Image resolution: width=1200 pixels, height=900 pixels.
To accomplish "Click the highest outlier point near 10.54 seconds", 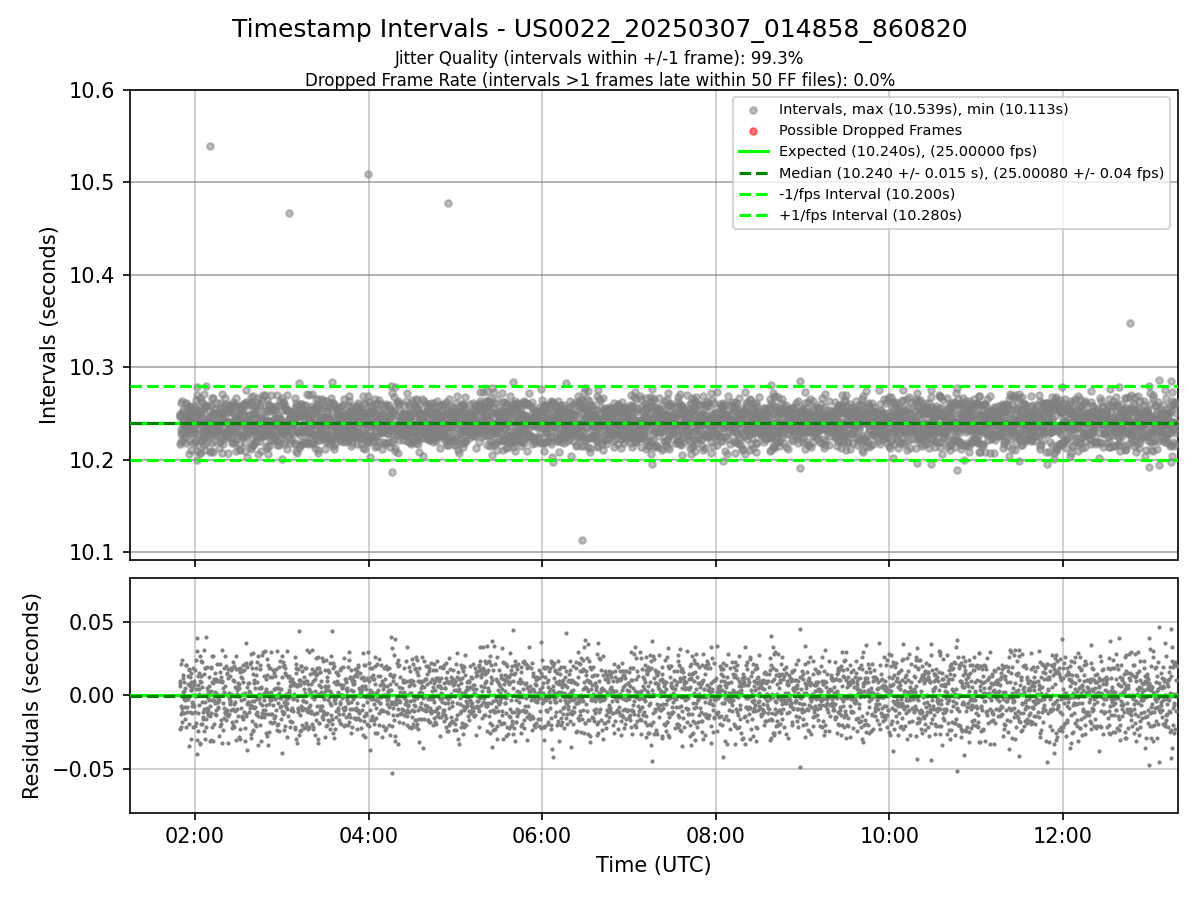I will [x=210, y=146].
